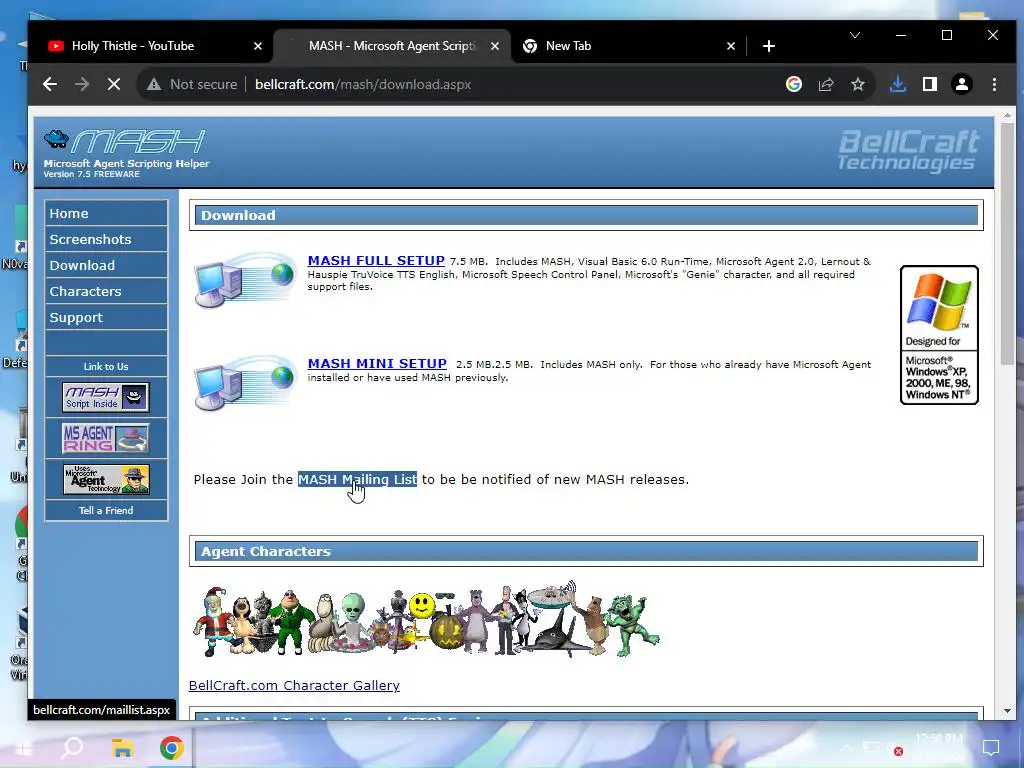Expand the tab search chevron

(x=855, y=35)
